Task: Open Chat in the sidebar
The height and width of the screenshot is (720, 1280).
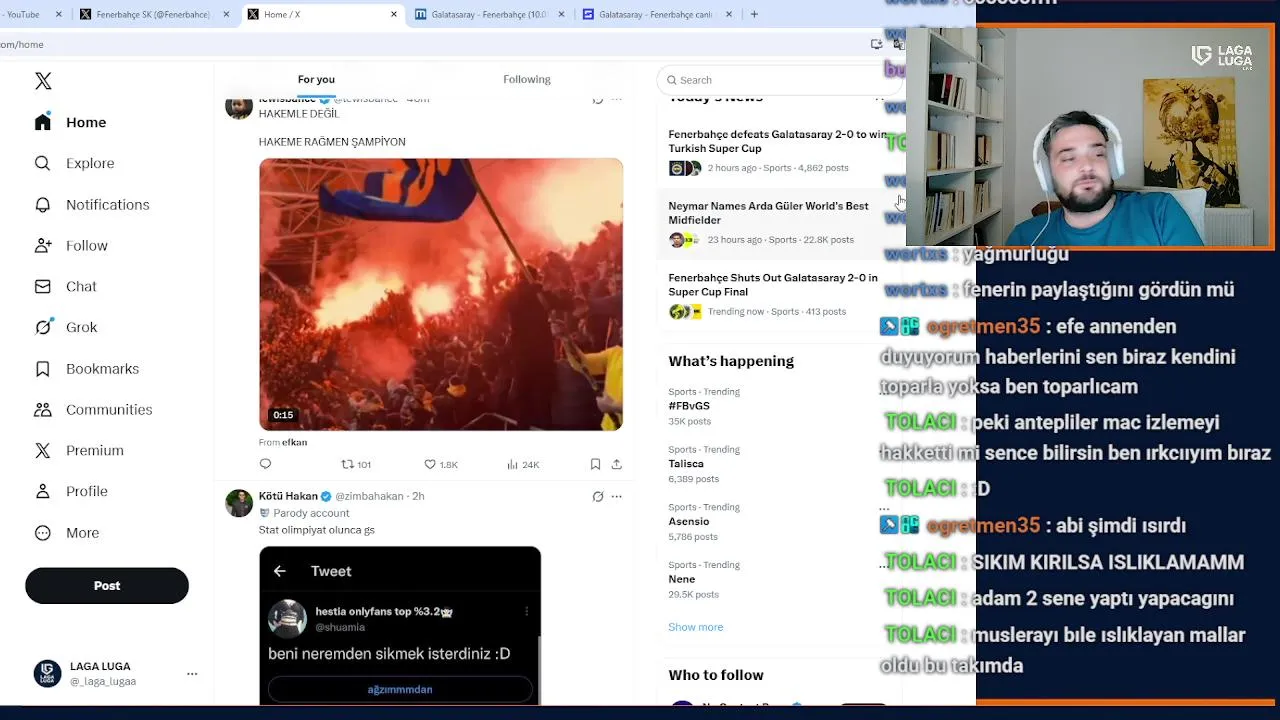Action: (65, 286)
